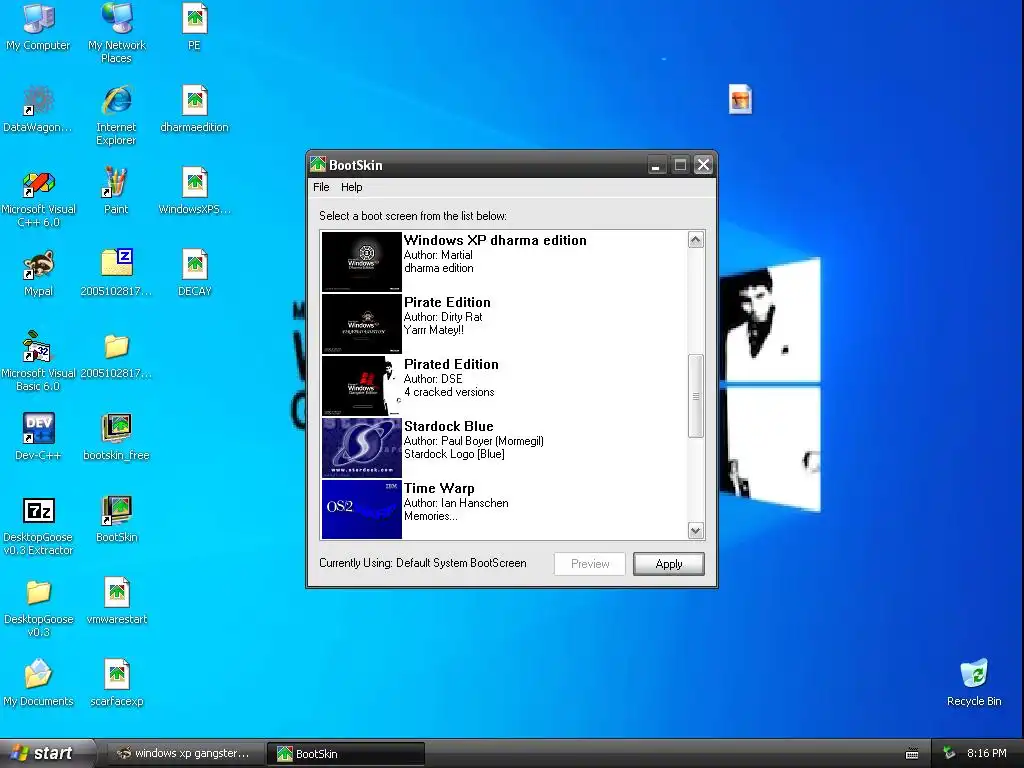
Task: Click the Preview button
Action: click(590, 564)
